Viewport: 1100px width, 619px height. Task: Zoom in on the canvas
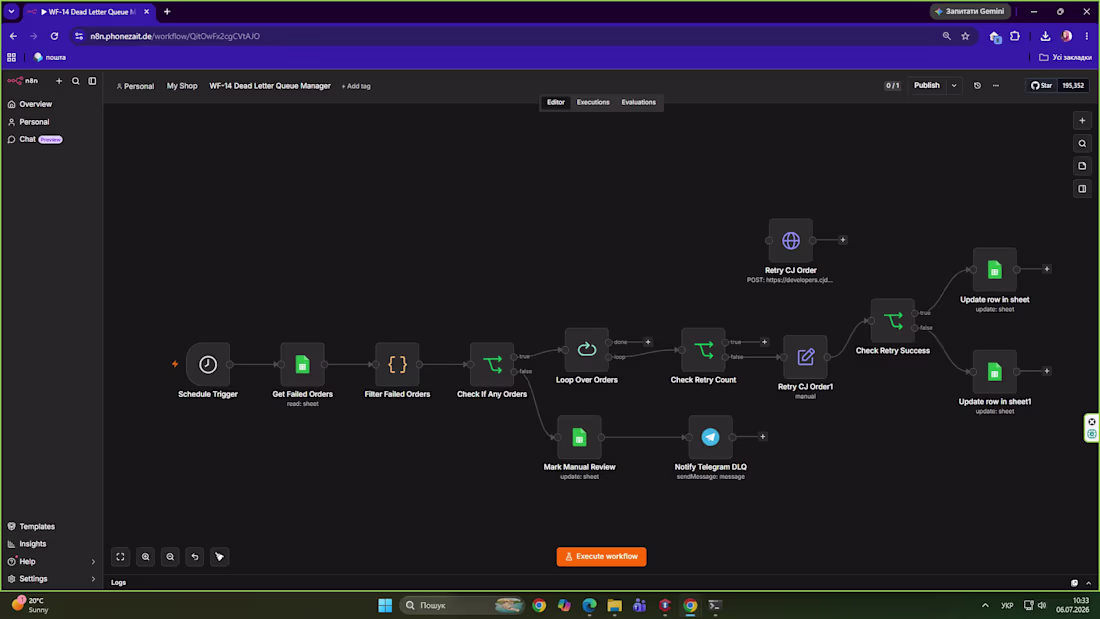pyautogui.click(x=145, y=557)
